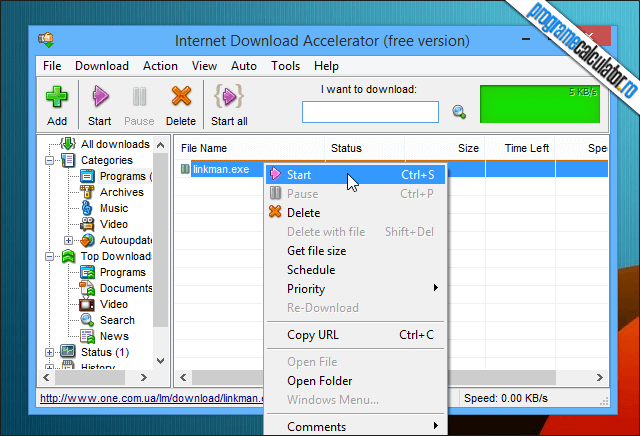Screen dimensions: 640x436
Task: Select Programs under Top Downloads
Action: click(122, 272)
